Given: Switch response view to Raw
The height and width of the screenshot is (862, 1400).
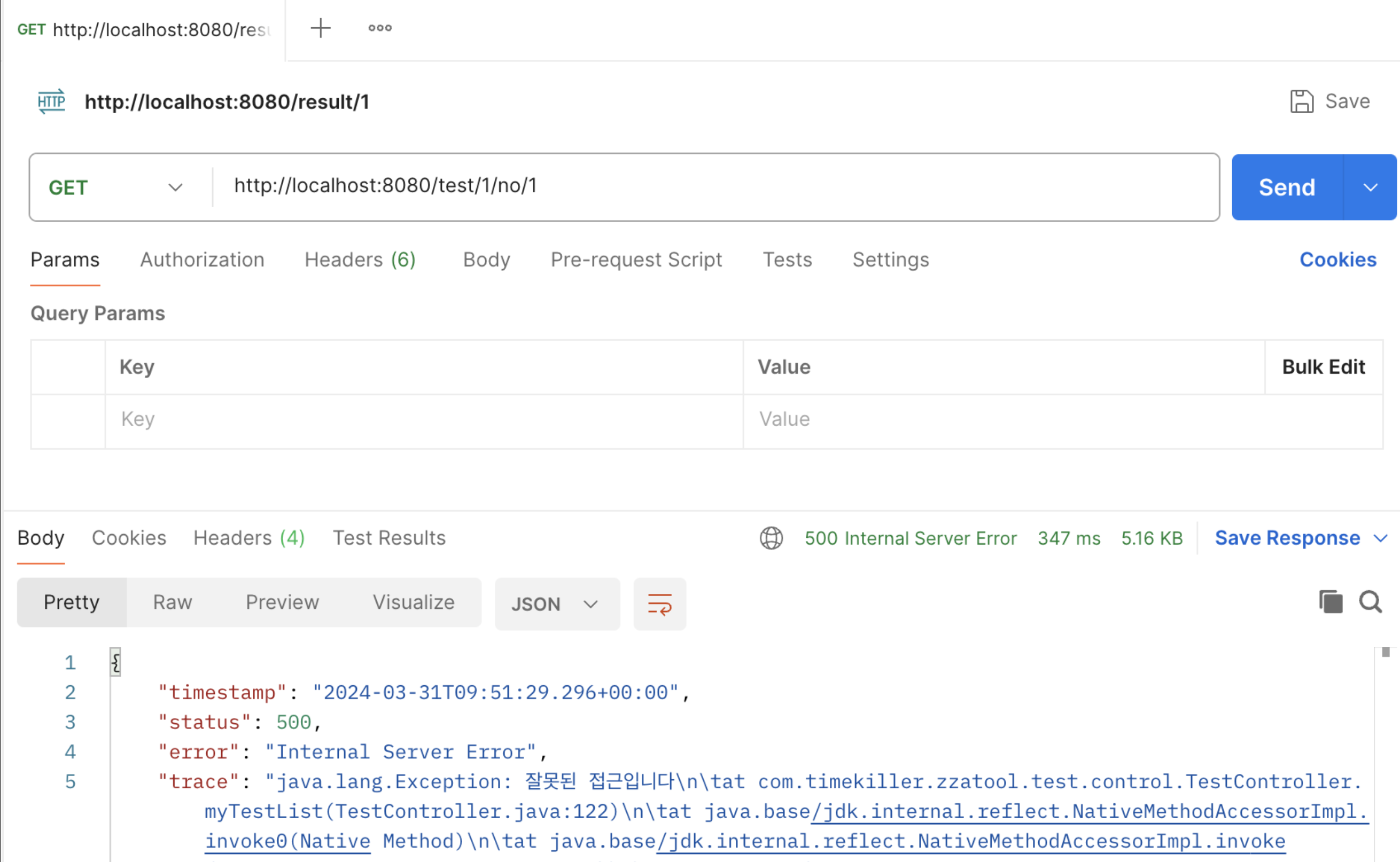Looking at the screenshot, I should click(x=172, y=602).
